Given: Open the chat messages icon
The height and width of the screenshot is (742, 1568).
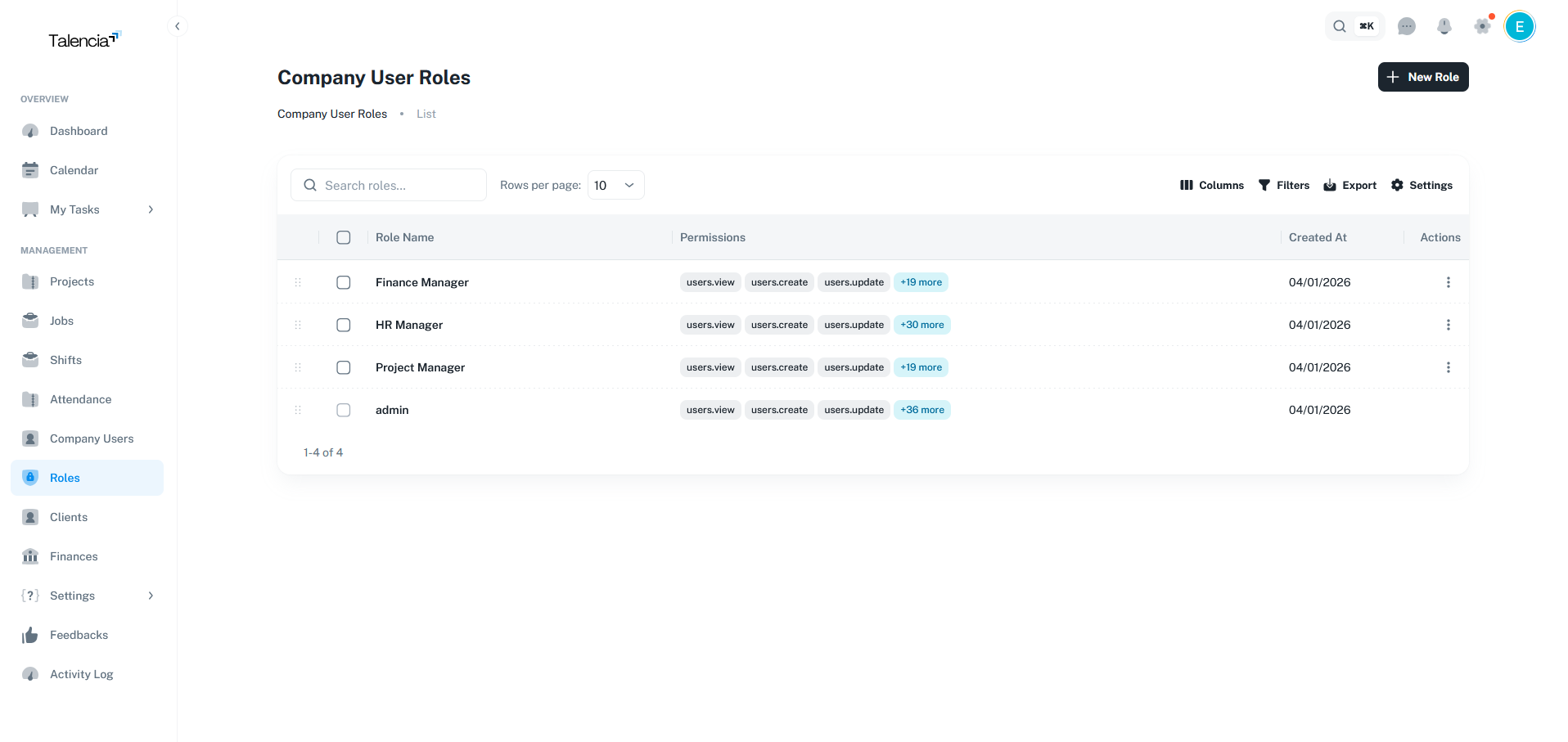Looking at the screenshot, I should pyautogui.click(x=1407, y=26).
